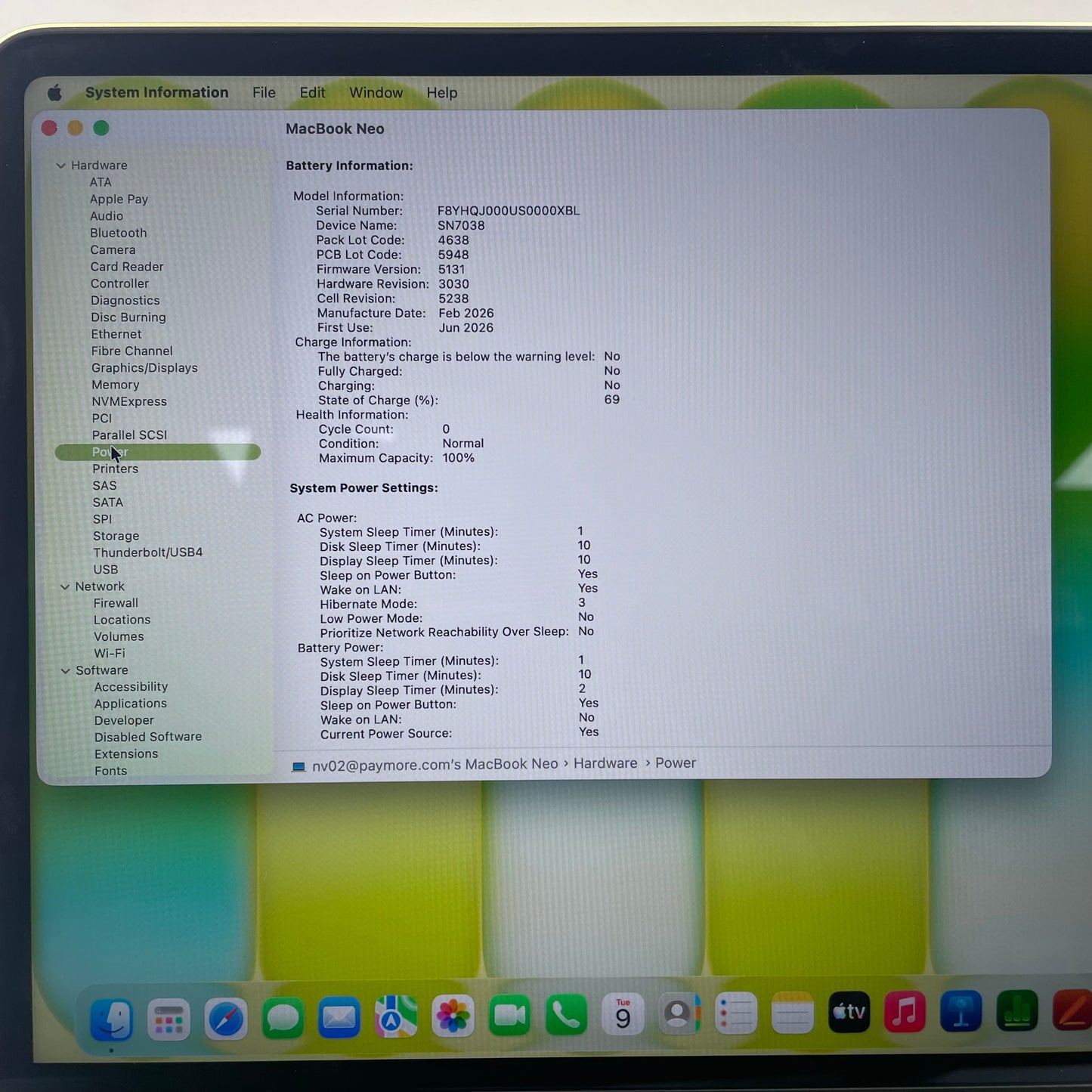The image size is (1092, 1092).
Task: Launch Safari from the Dock
Action: click(x=226, y=1019)
